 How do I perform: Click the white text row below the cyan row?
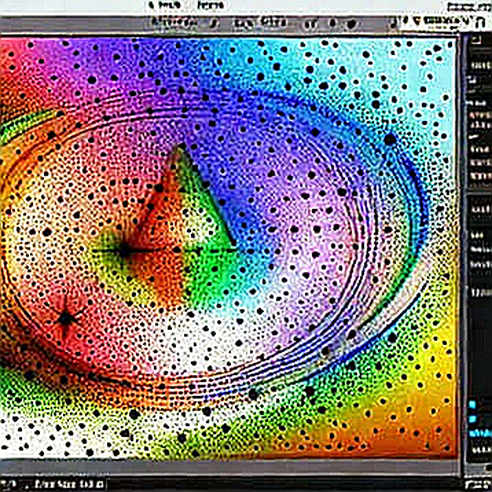click(481, 449)
